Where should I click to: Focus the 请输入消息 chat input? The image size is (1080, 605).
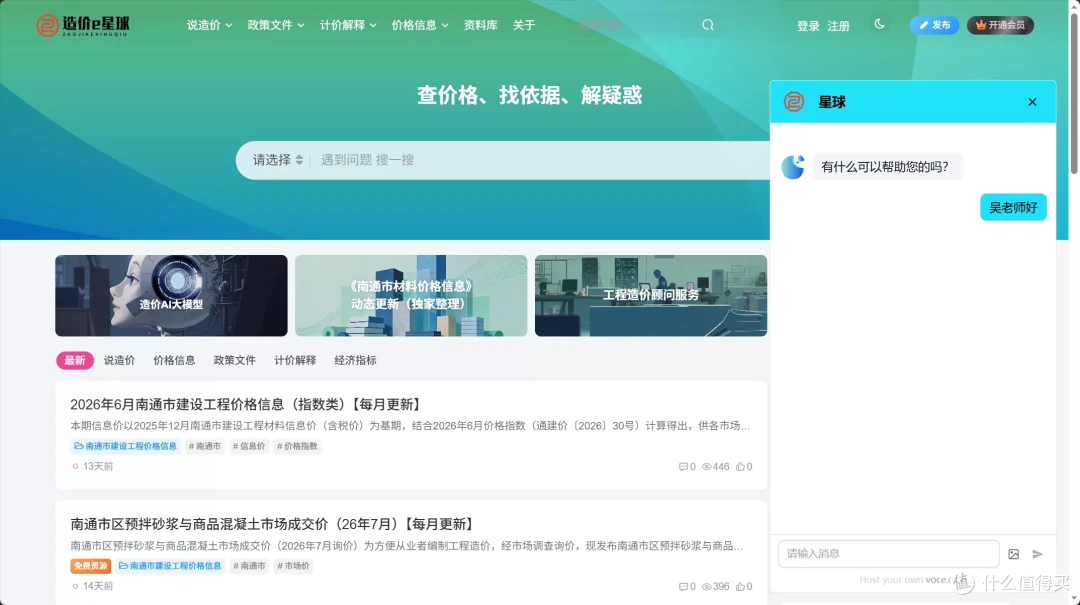click(x=888, y=553)
